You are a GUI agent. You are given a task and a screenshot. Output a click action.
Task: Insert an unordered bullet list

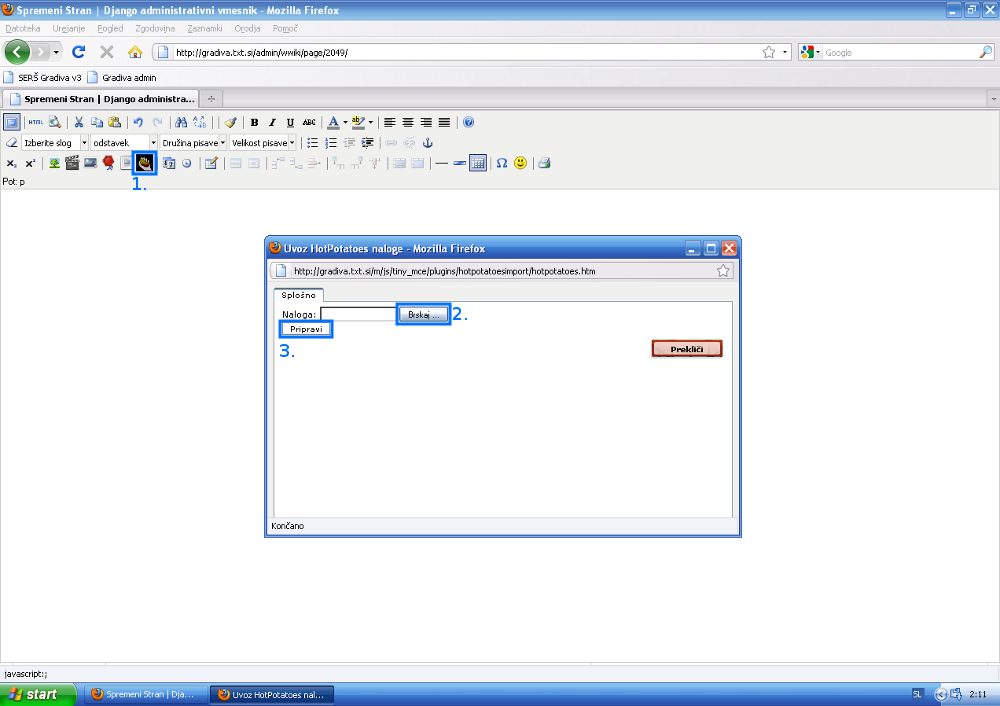312,143
